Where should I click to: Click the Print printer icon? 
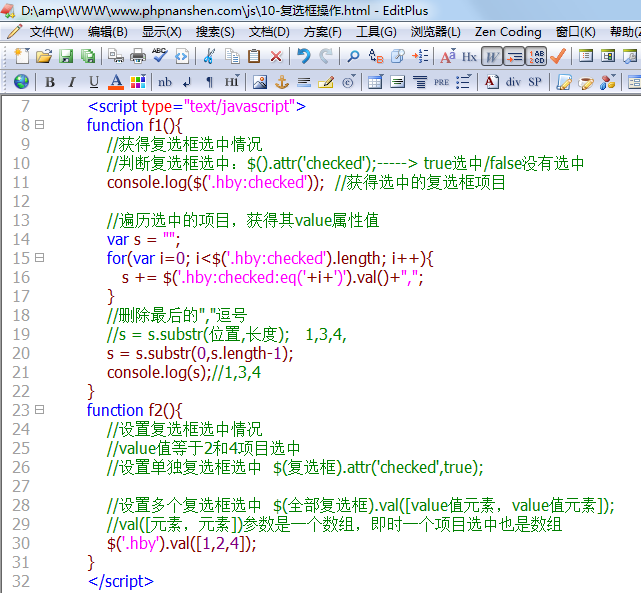pos(138,56)
